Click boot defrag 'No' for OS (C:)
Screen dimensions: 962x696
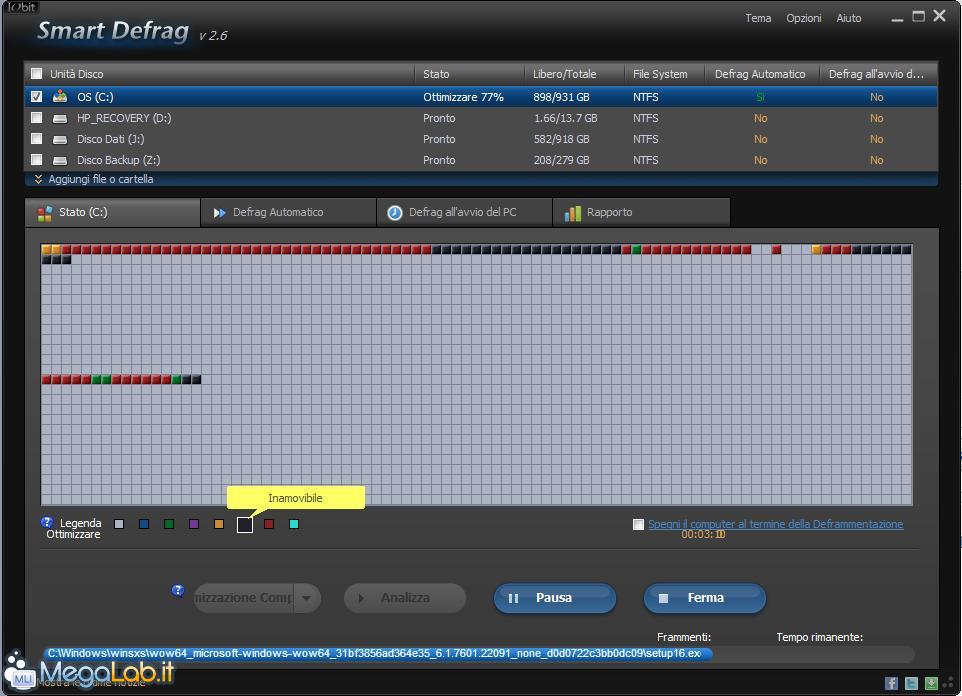point(877,97)
